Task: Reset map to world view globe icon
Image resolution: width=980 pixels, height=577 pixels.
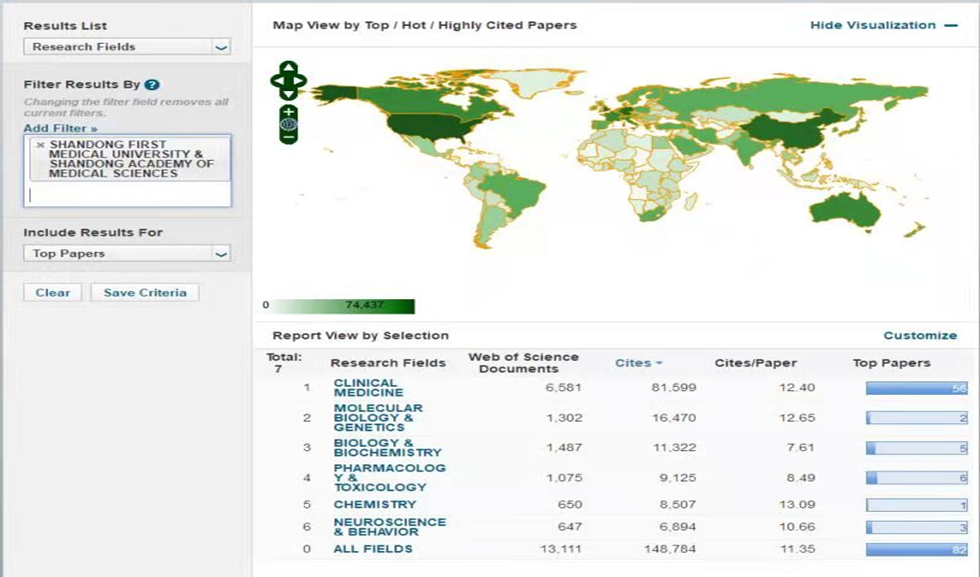Action: pyautogui.click(x=288, y=124)
